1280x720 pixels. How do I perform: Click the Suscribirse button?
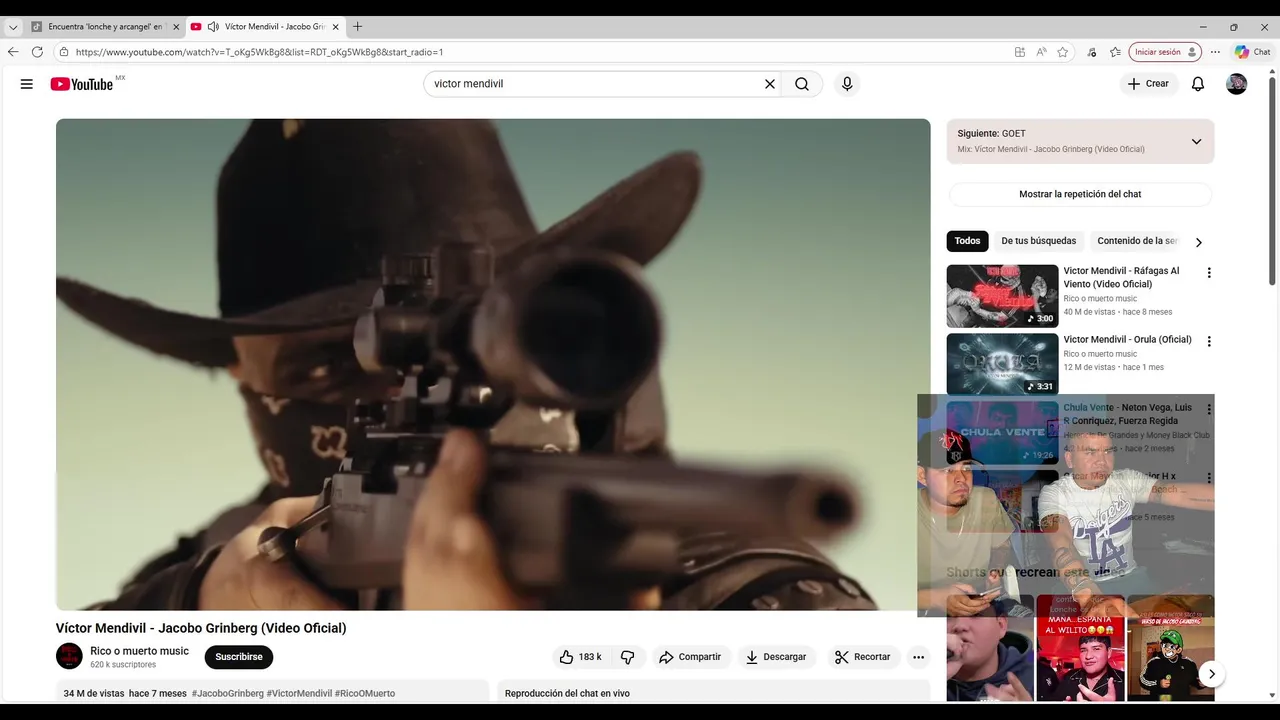(239, 657)
